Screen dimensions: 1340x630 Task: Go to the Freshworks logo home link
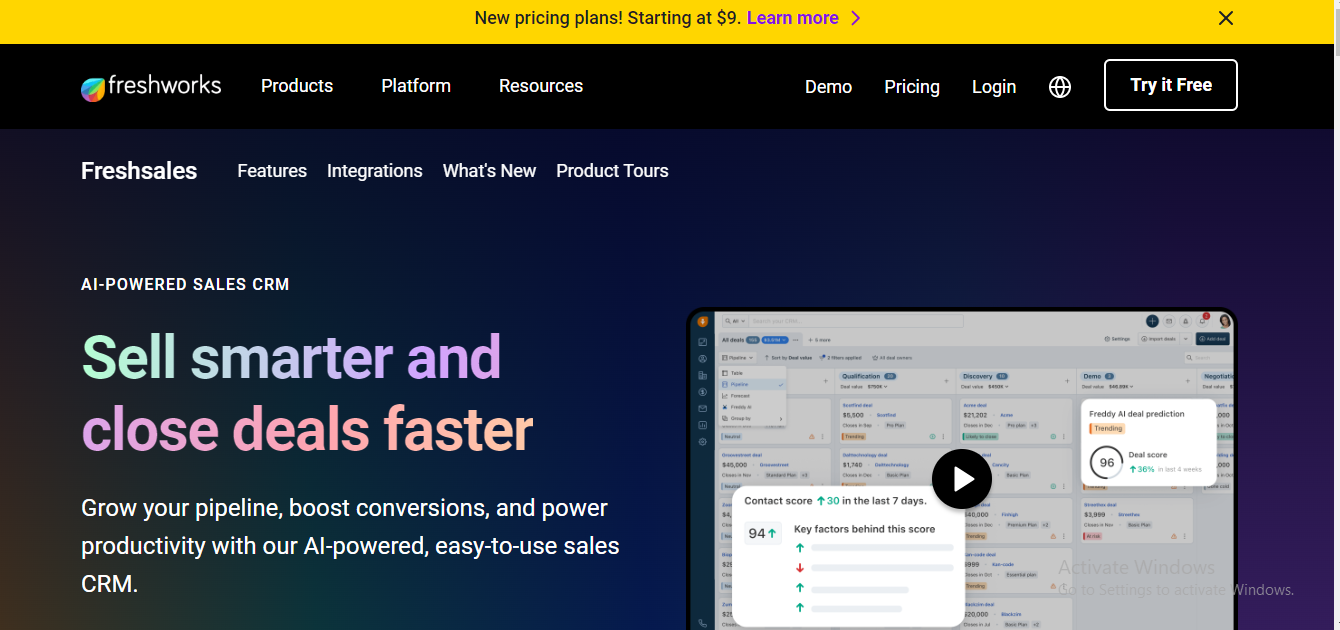pyautogui.click(x=151, y=87)
